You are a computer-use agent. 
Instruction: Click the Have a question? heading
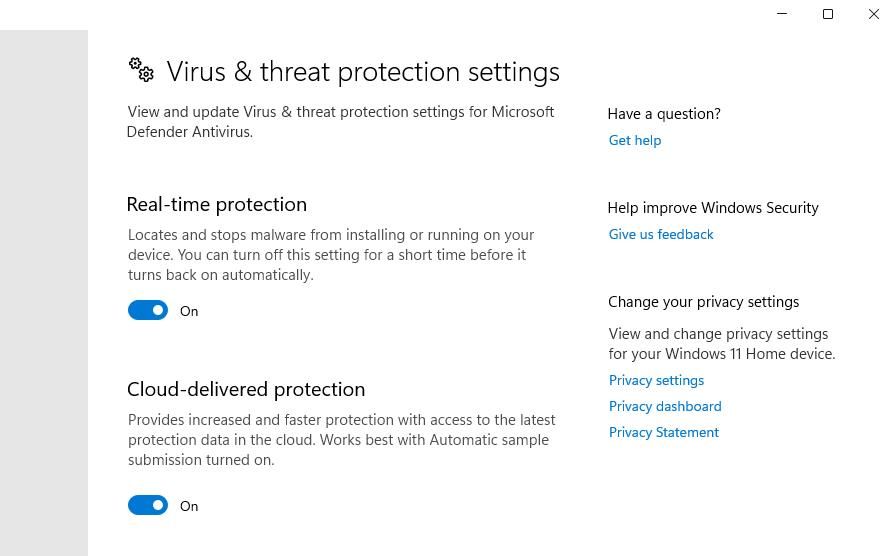[x=664, y=114]
